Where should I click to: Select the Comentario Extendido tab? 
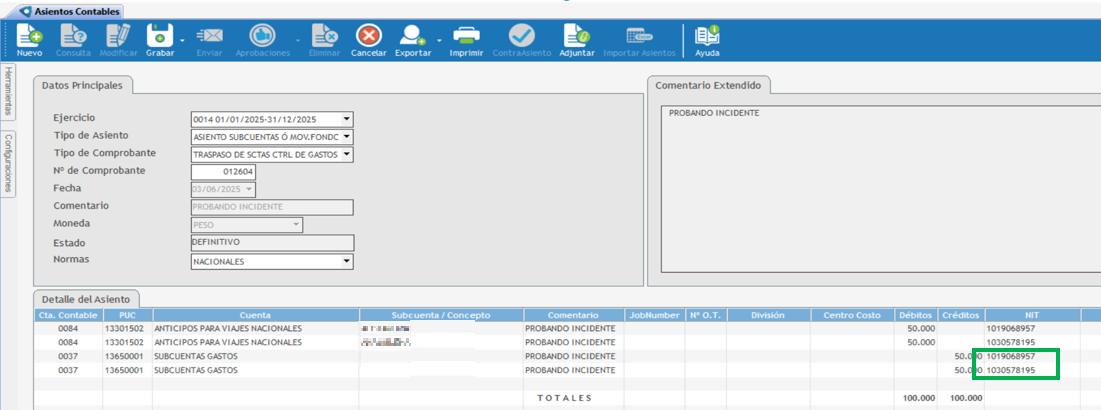[x=709, y=86]
